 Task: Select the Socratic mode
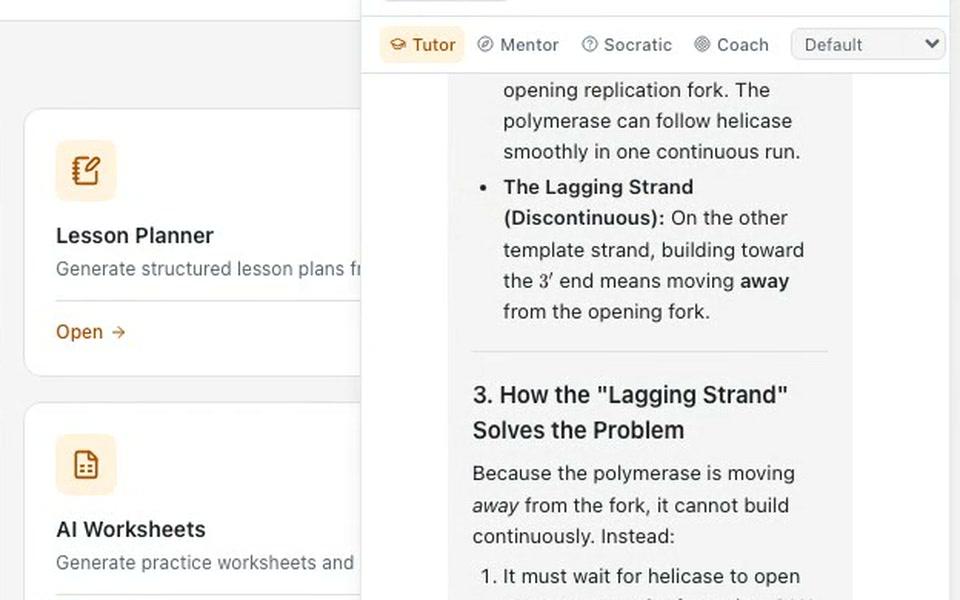626,45
